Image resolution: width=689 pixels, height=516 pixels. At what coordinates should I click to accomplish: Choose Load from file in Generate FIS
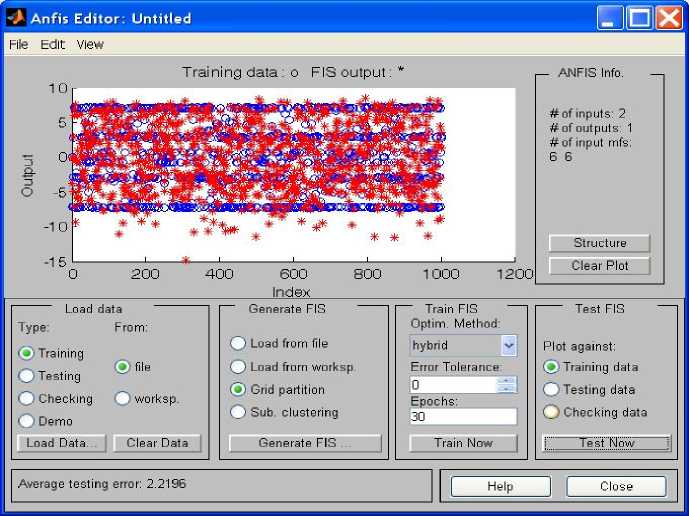click(x=238, y=343)
